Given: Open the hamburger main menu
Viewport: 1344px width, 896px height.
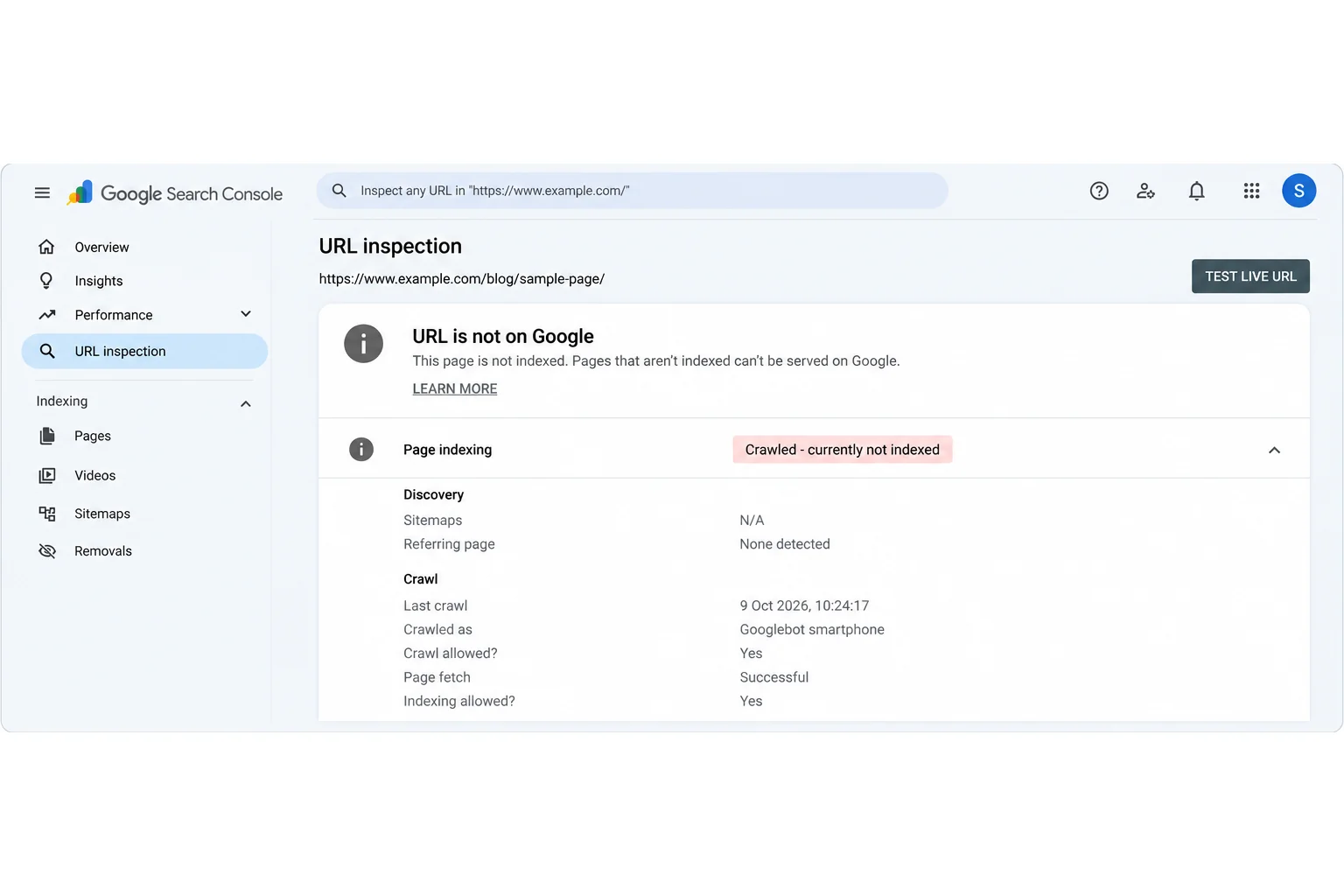Looking at the screenshot, I should tap(42, 192).
